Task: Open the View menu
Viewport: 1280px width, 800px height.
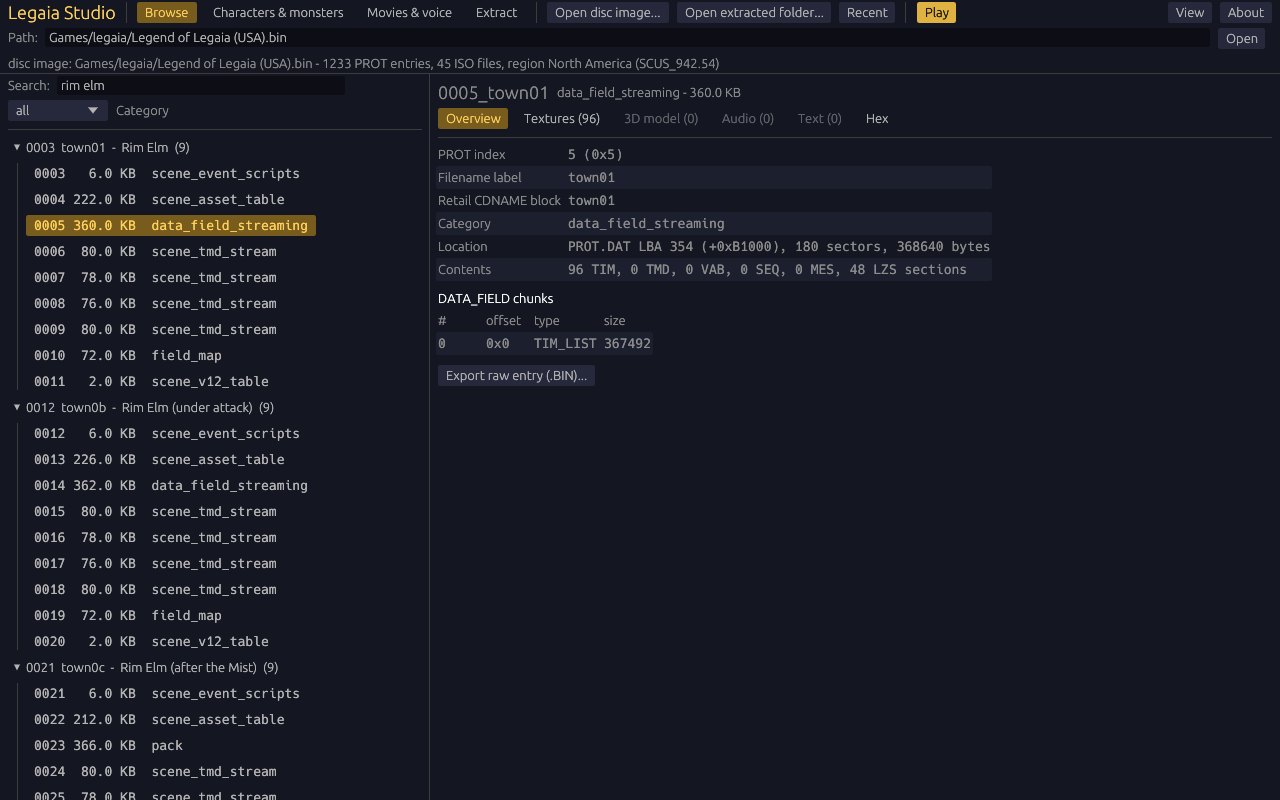Action: 1190,12
